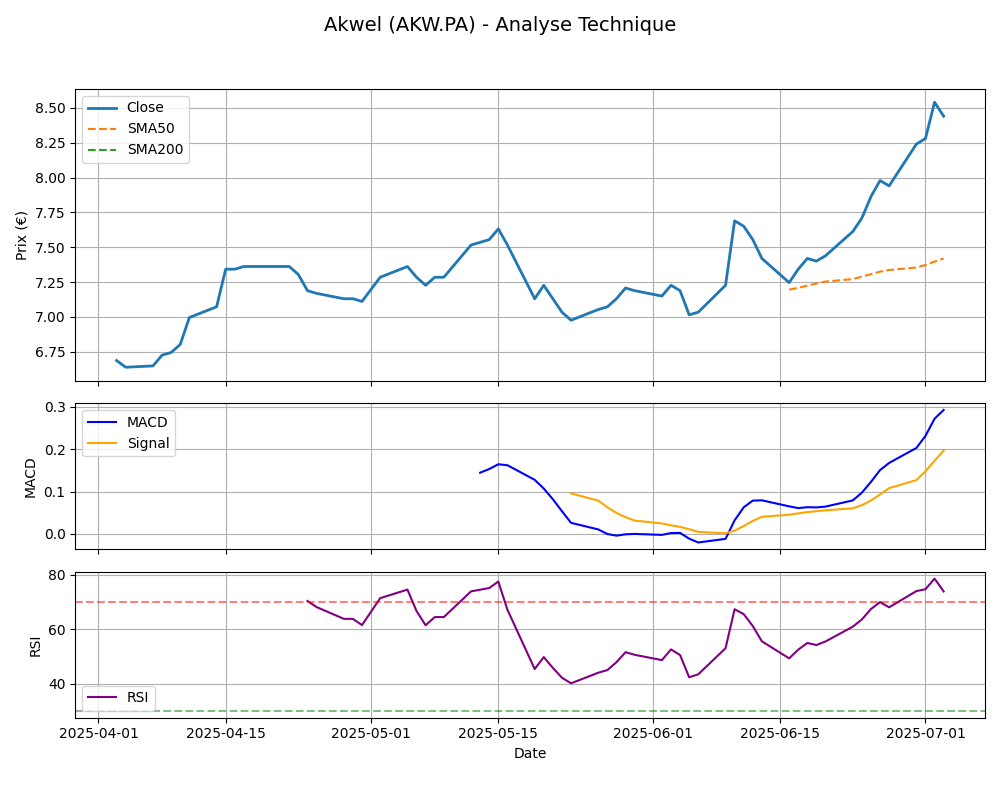Click the 7.25 price tick label
Viewport: 1000px width, 800px height.
[x=50, y=283]
